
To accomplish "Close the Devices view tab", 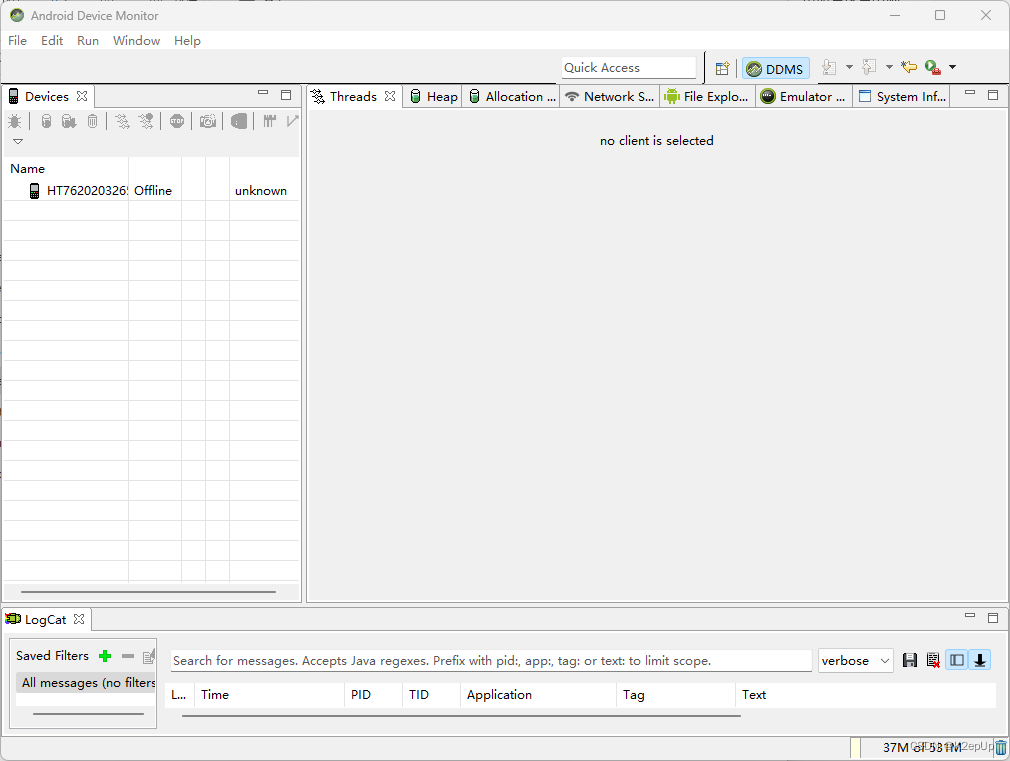I will [x=82, y=96].
